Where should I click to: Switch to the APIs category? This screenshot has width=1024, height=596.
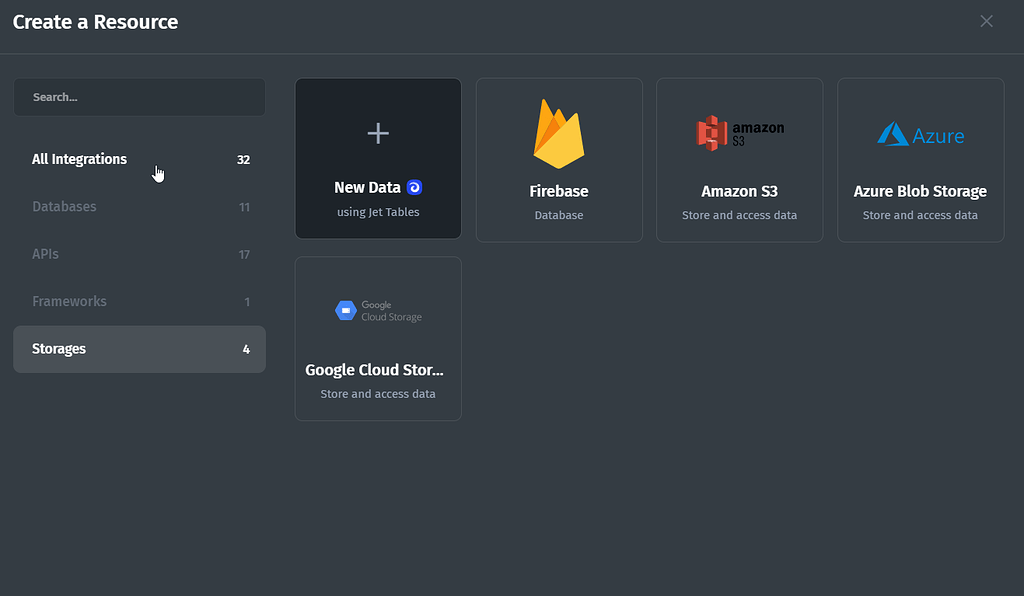pyautogui.click(x=46, y=254)
